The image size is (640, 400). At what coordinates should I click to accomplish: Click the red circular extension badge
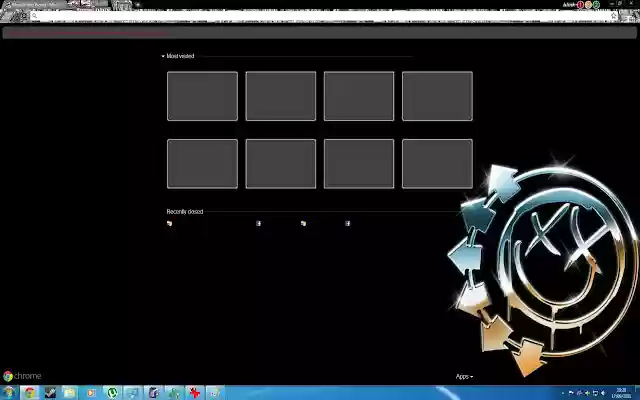tap(580, 5)
